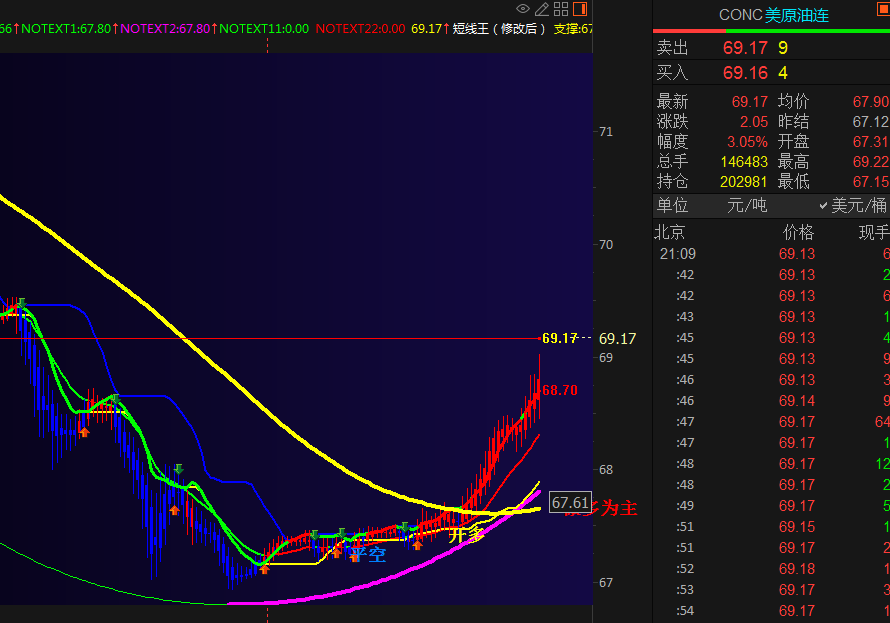Image resolution: width=890 pixels, height=623 pixels.
Task: Click the 短线王(修改后) indicator name
Action: point(499,28)
